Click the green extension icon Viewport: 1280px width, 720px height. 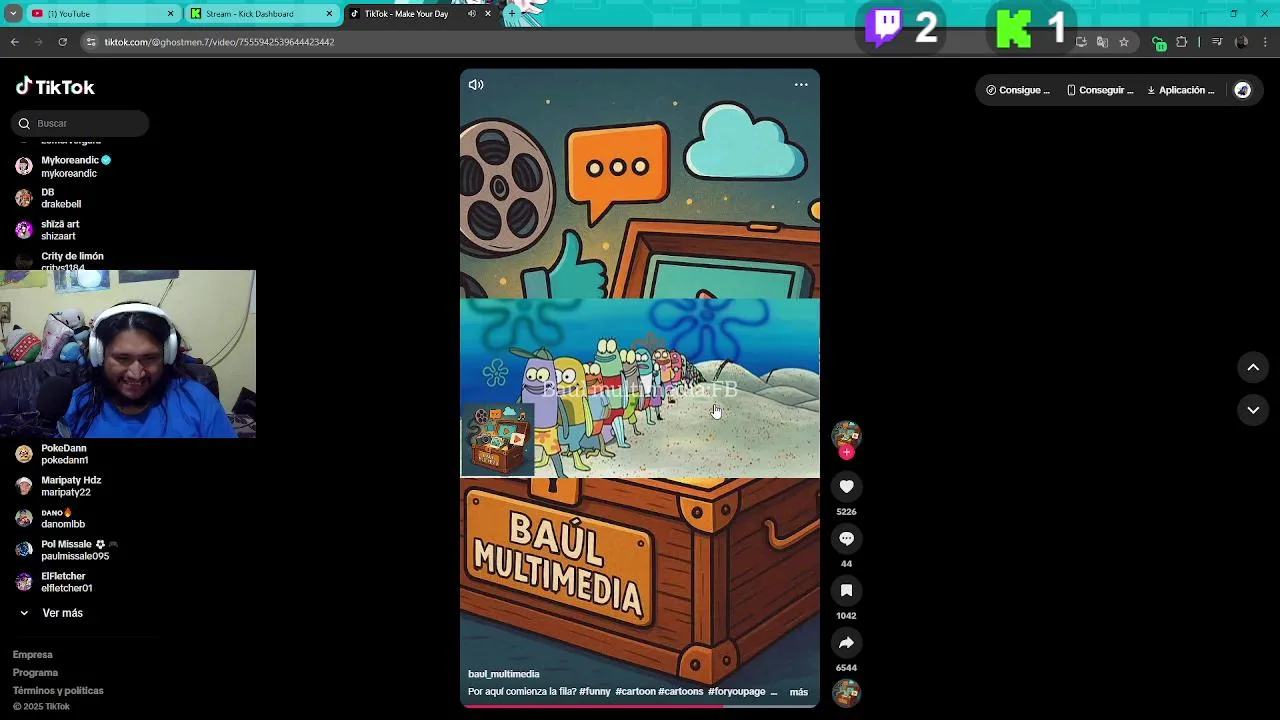[1159, 43]
